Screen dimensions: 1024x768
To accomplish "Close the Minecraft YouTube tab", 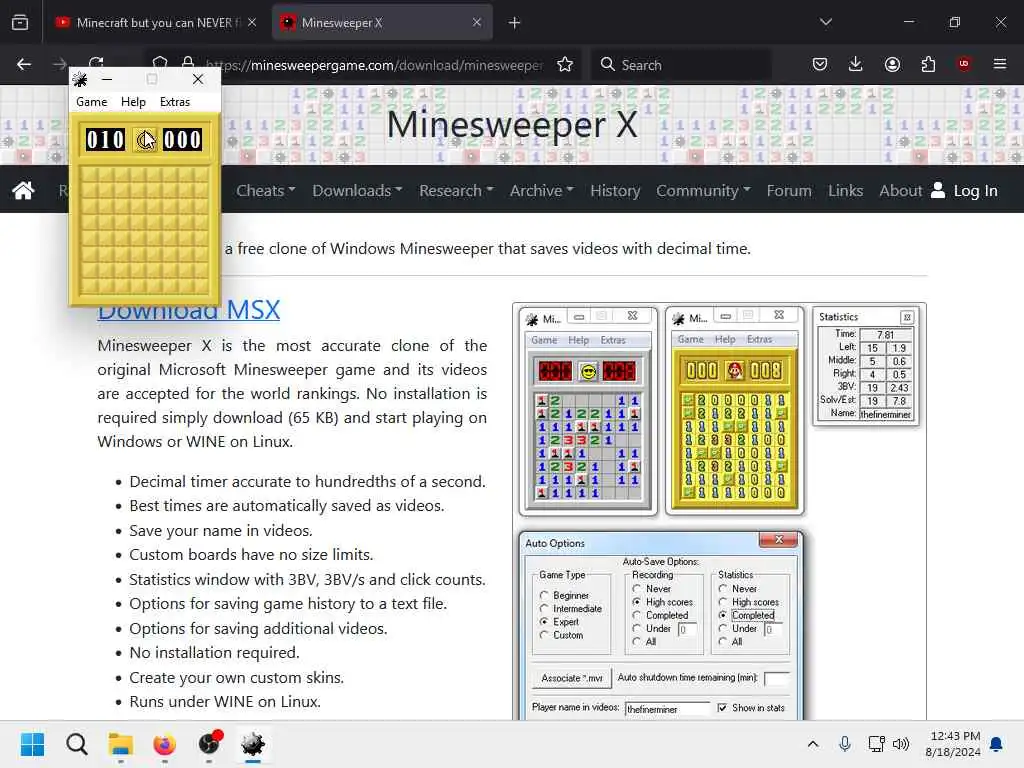I will [x=252, y=22].
